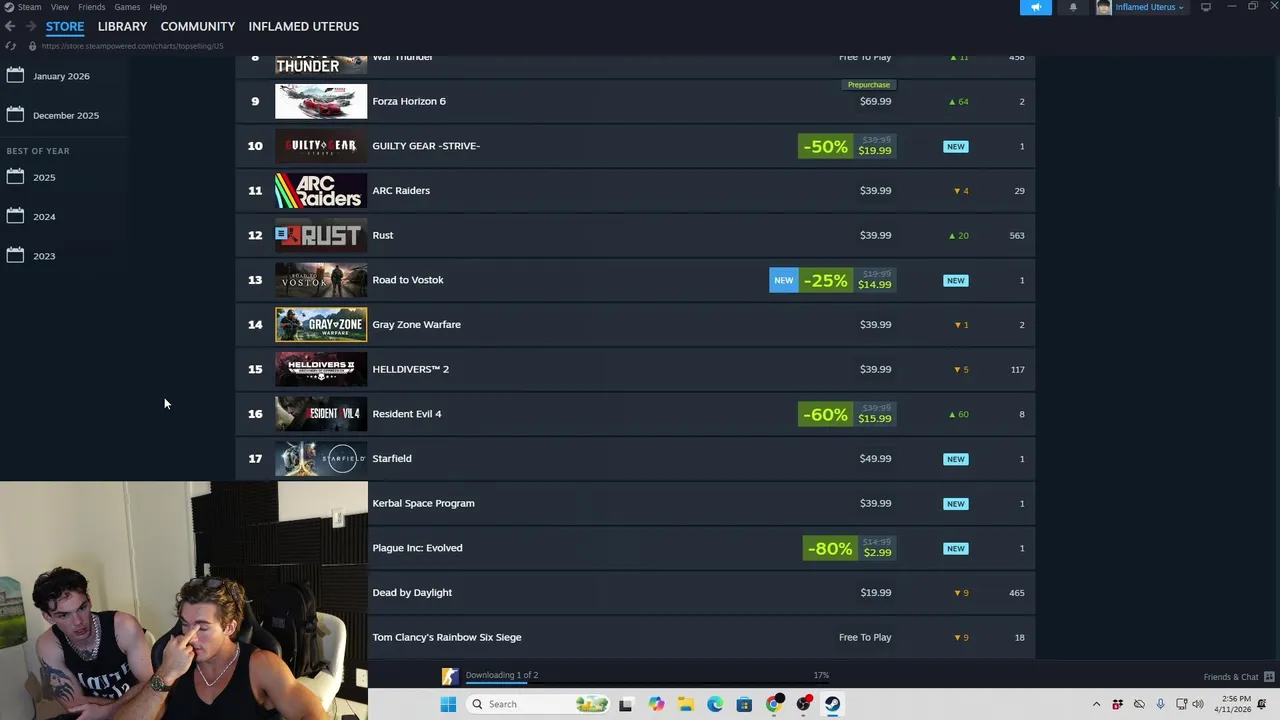The image size is (1280, 720).
Task: Click the Forza Horizon 6 thumbnail
Action: pyautogui.click(x=321, y=101)
